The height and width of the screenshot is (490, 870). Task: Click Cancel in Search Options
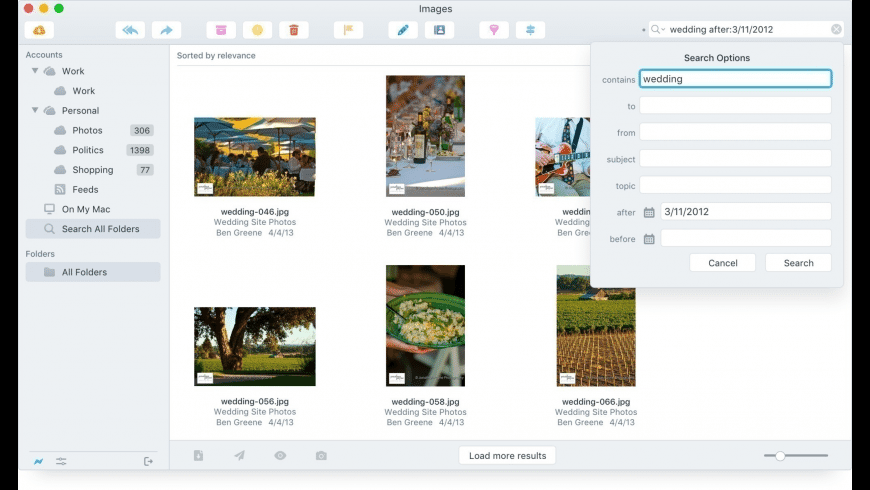pos(722,263)
